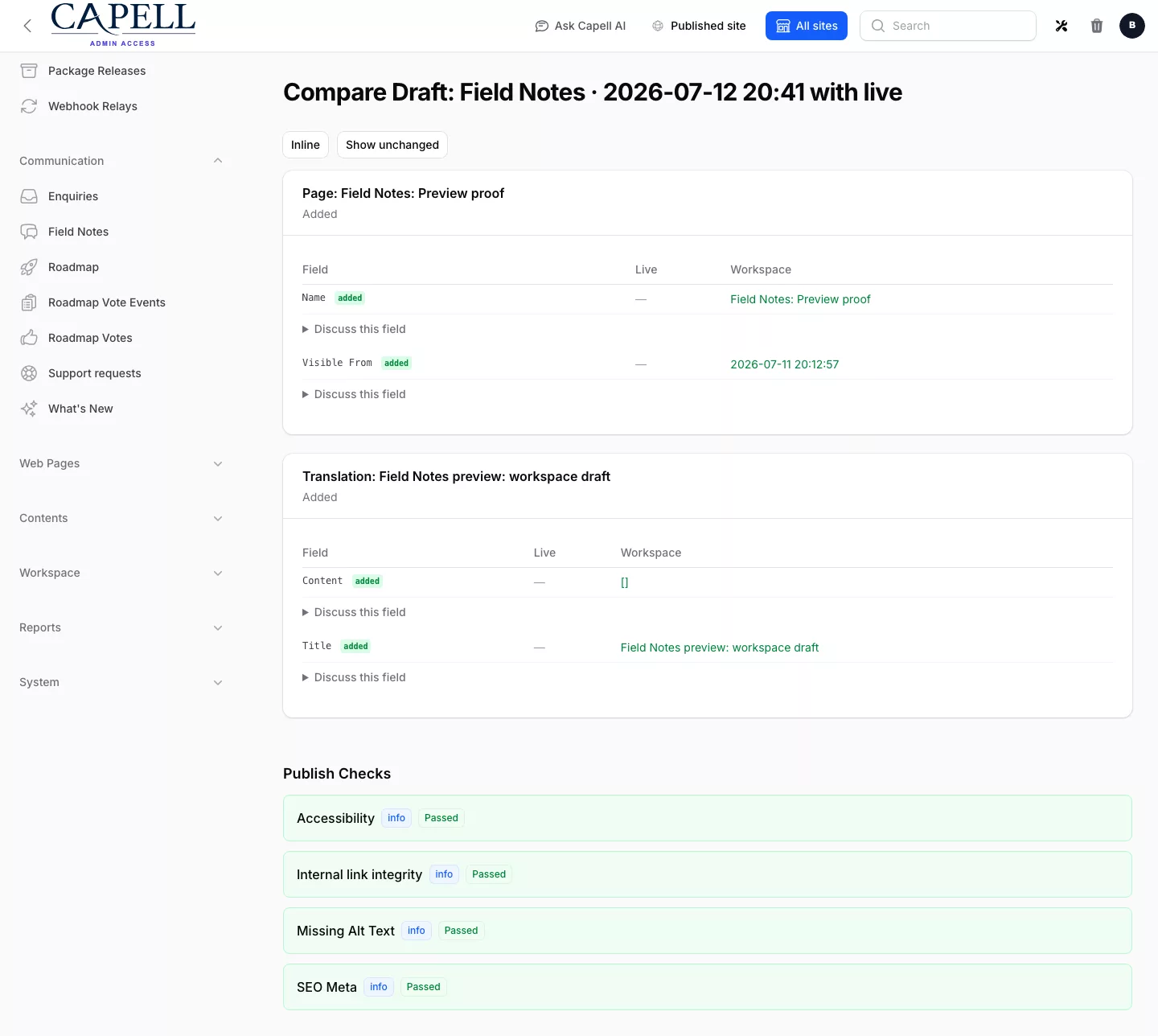Click the Publish Checks heading
Screen dimensions: 1158x1036
click(337, 774)
